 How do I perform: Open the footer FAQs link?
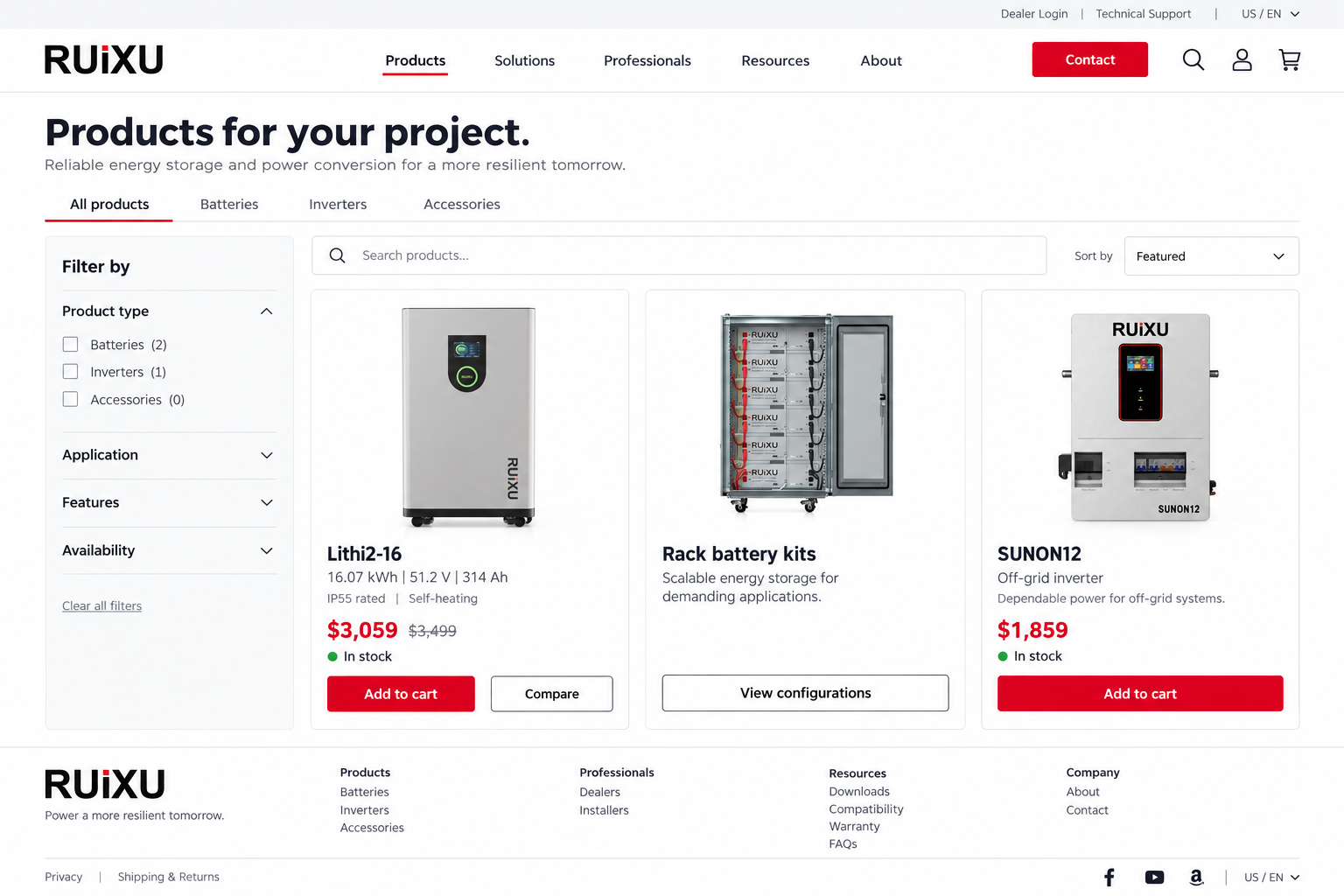pyautogui.click(x=843, y=843)
